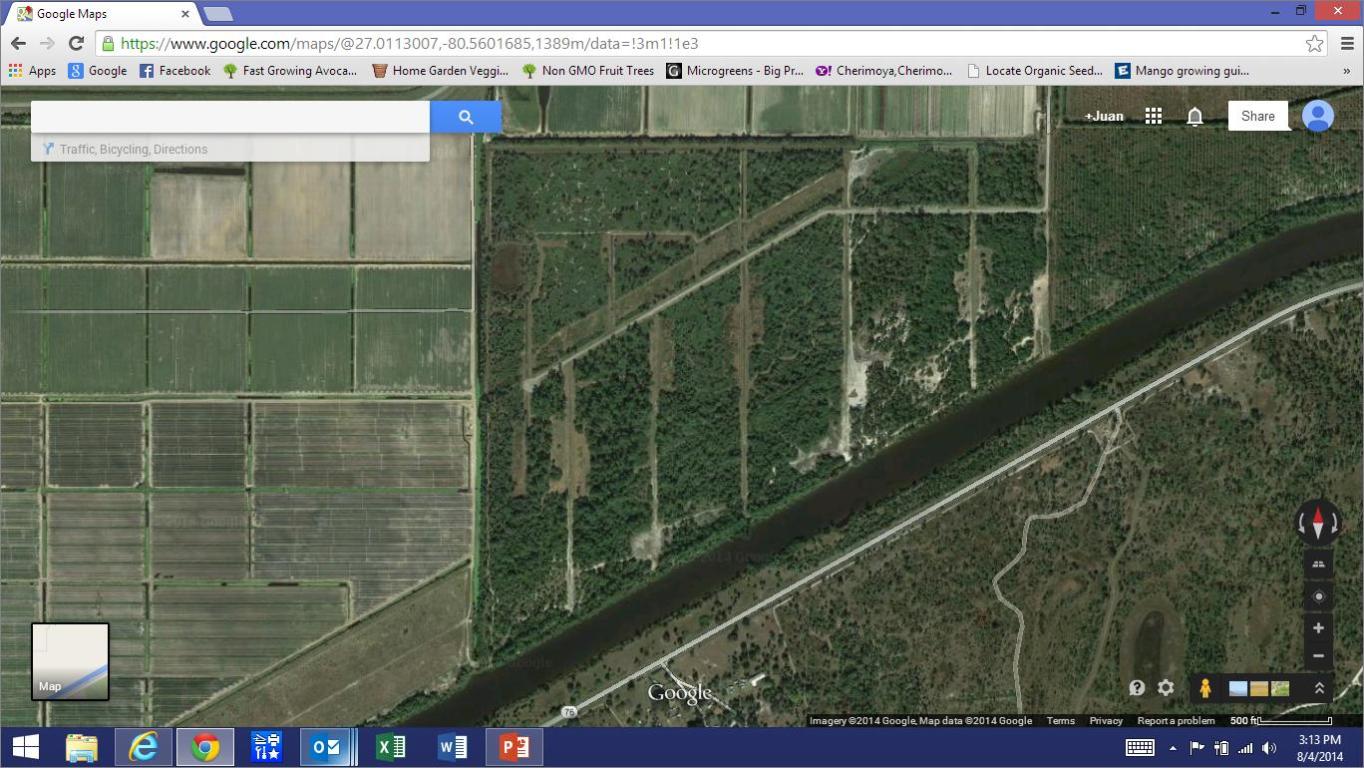The width and height of the screenshot is (1364, 768).
Task: Show more bookmarks with the overflow chevron
Action: (x=1346, y=71)
